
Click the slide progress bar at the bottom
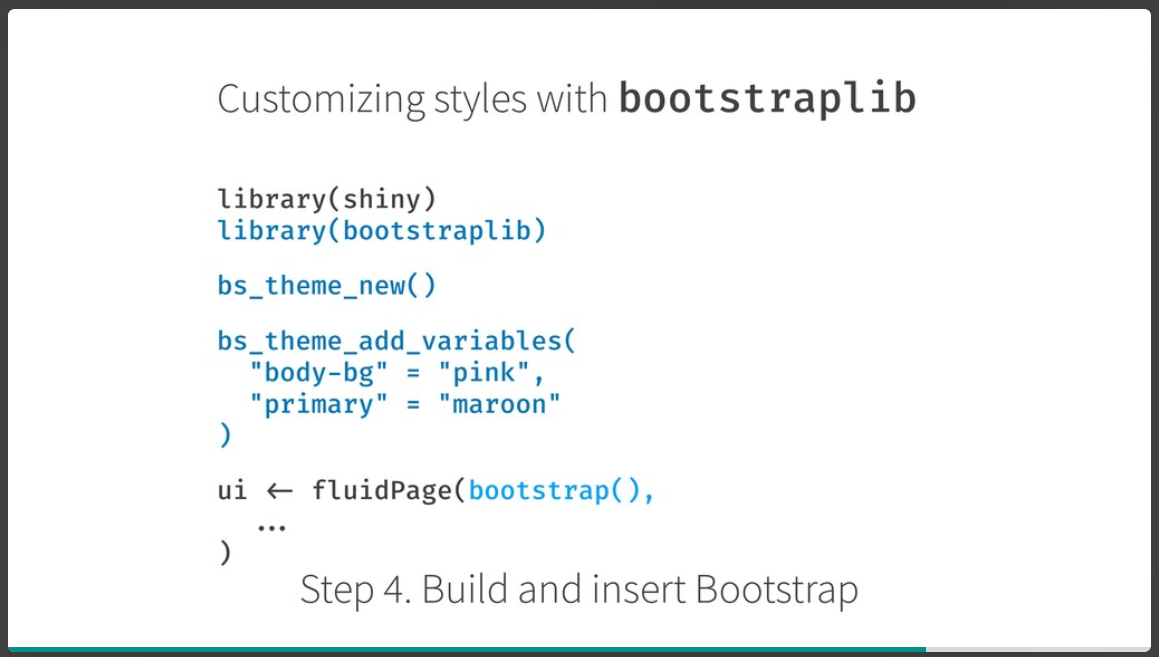click(580, 650)
